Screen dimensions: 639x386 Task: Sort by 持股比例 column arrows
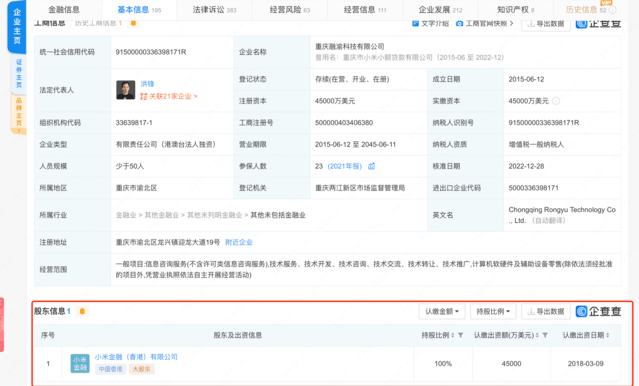tap(453, 335)
